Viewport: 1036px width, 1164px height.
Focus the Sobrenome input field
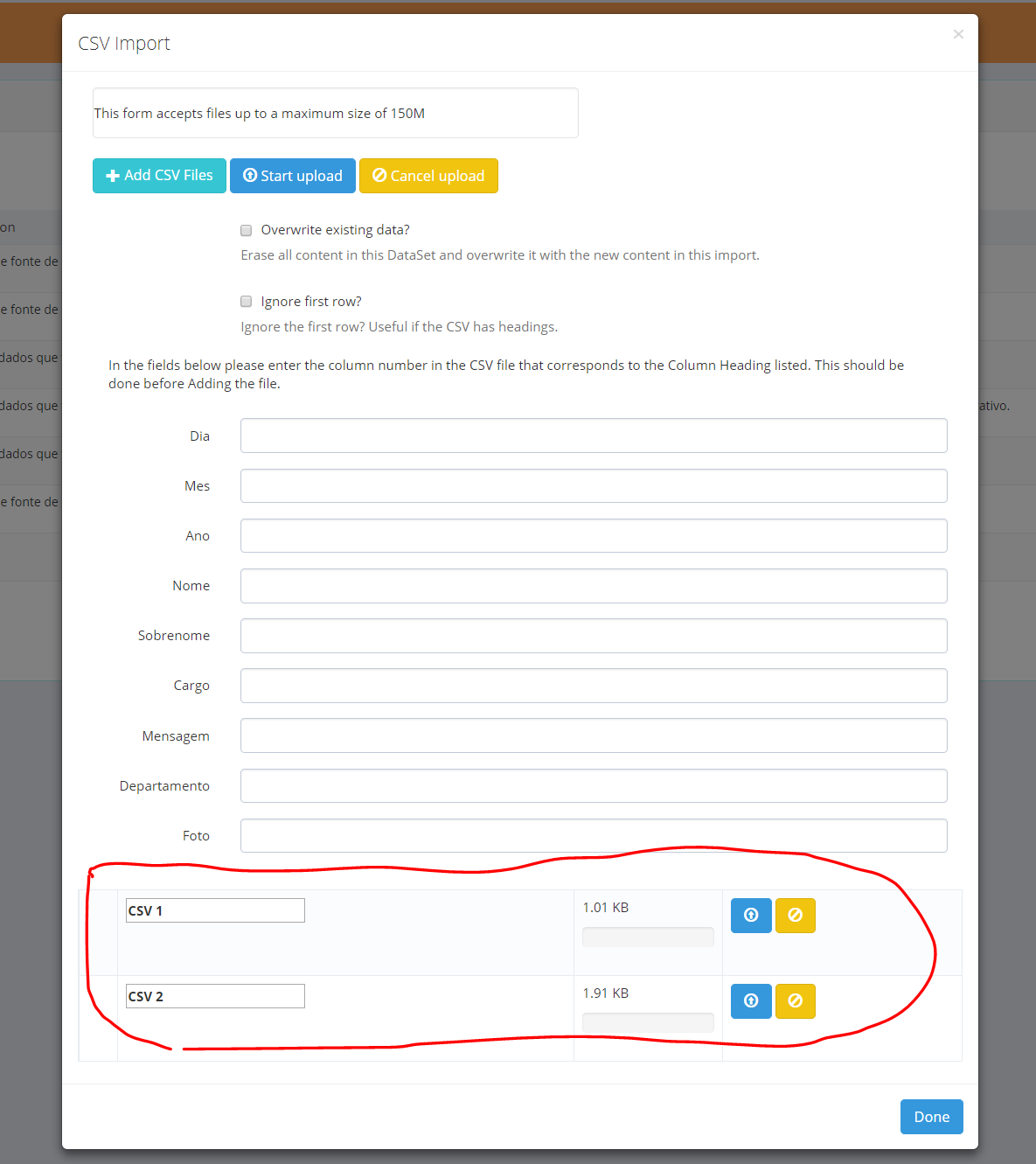click(594, 636)
